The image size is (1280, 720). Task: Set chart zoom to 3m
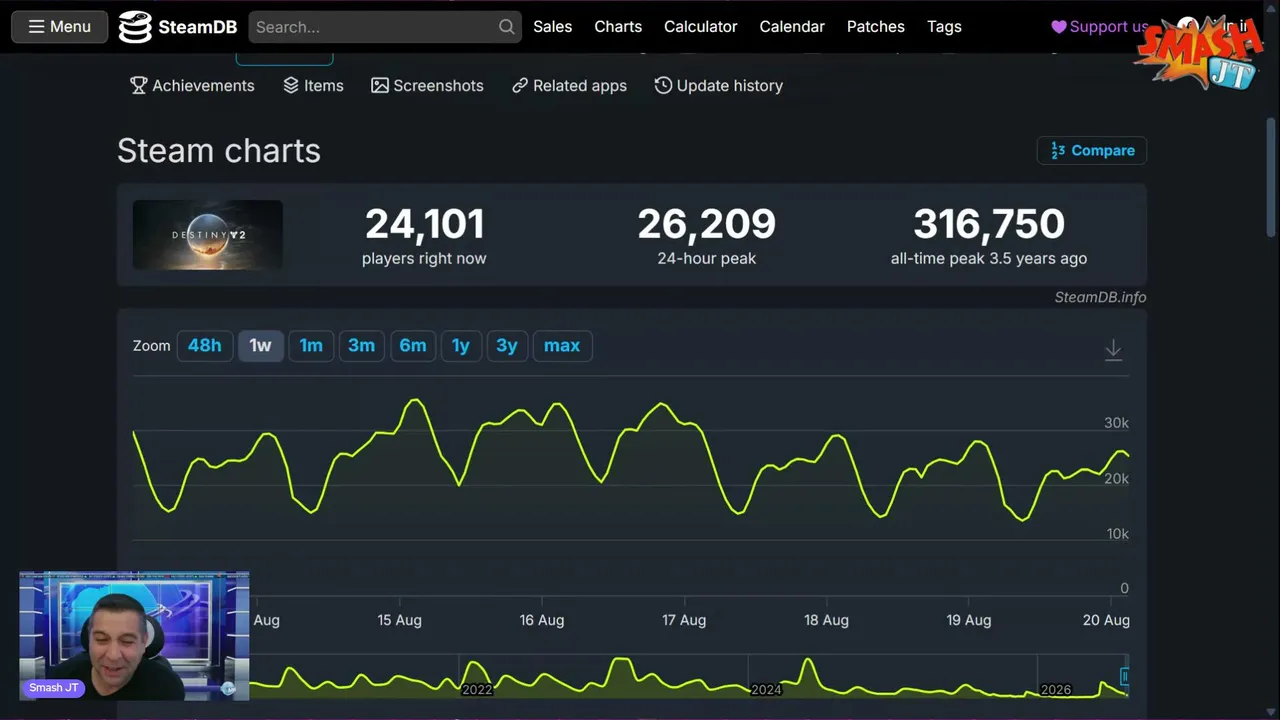361,346
